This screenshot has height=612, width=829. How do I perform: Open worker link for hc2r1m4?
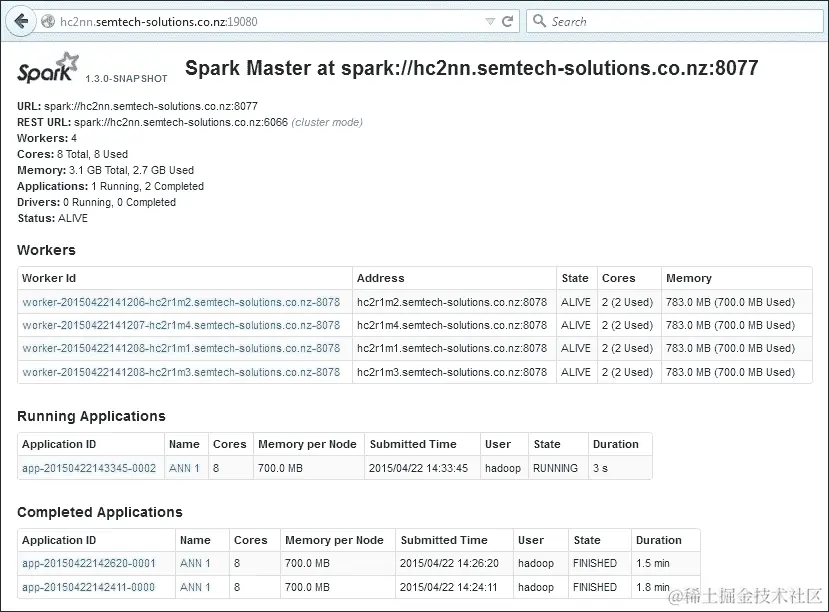(181, 325)
